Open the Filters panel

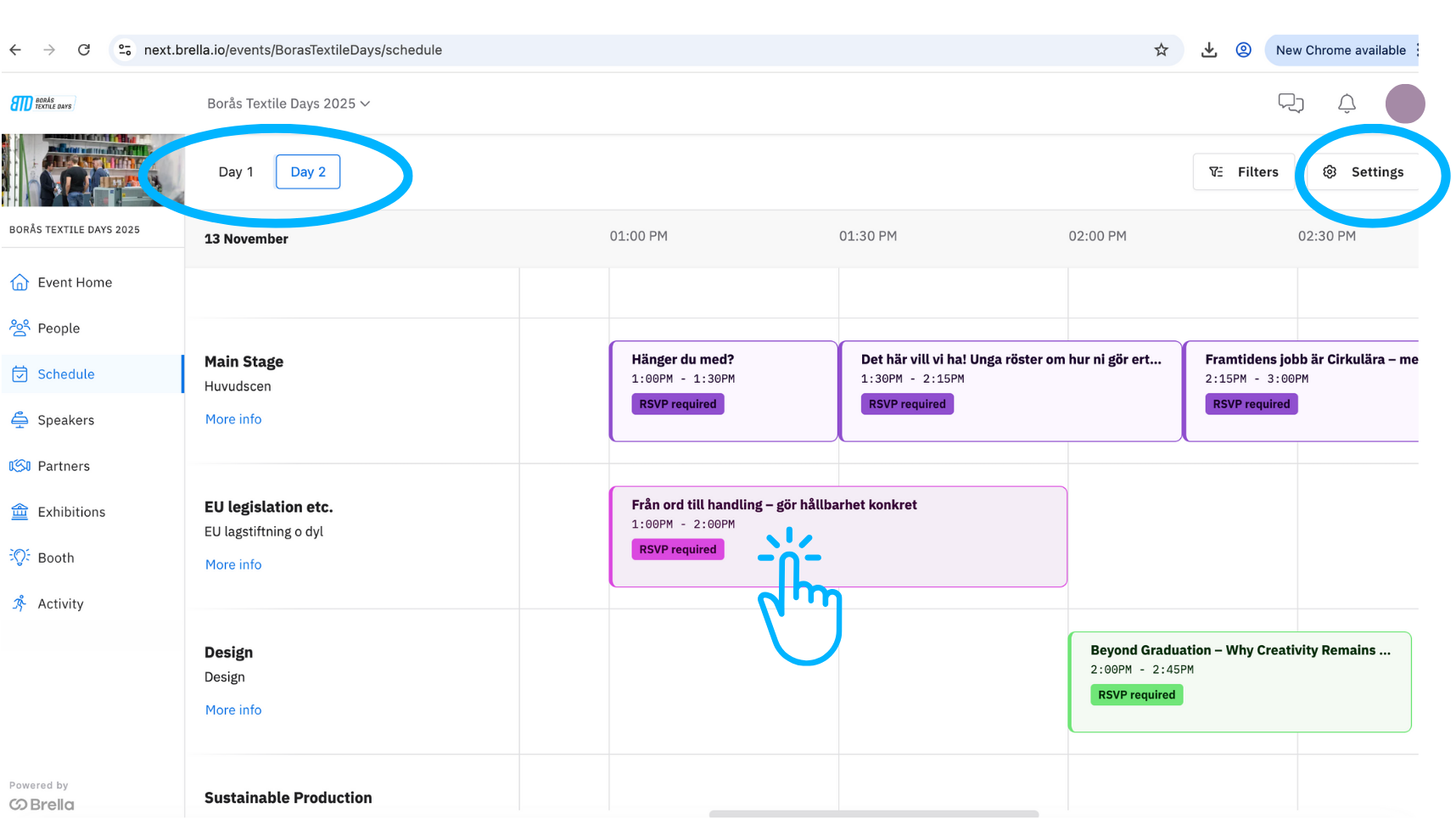coord(1243,172)
